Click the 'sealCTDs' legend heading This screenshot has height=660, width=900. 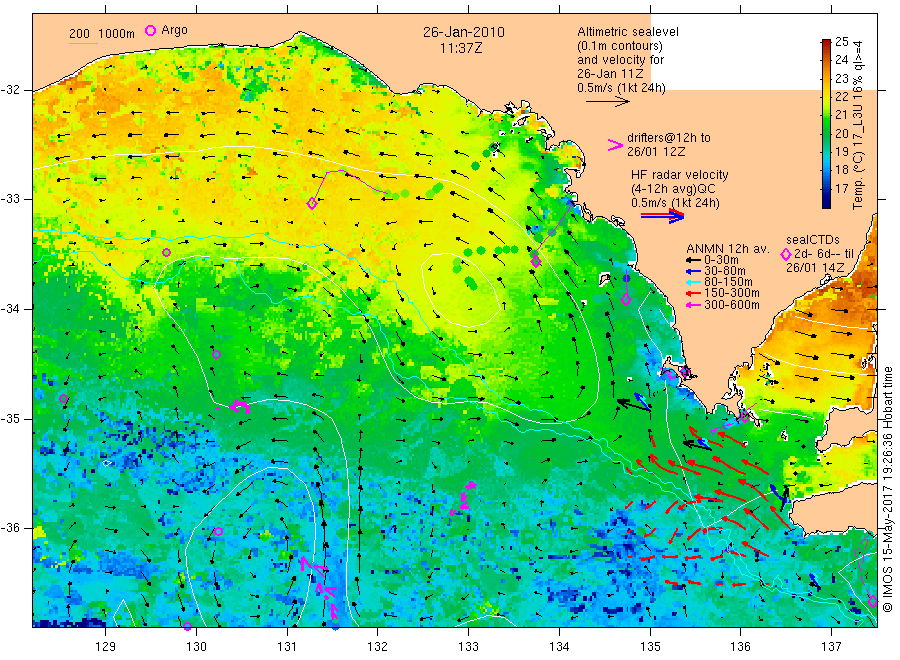coord(813,240)
